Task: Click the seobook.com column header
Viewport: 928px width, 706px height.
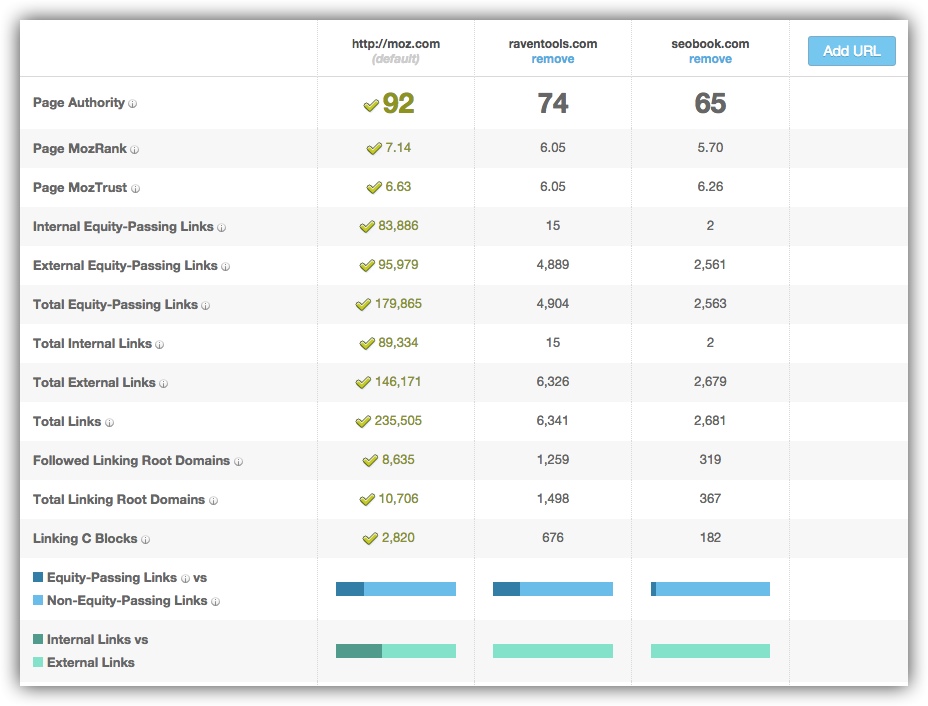Action: click(x=710, y=44)
